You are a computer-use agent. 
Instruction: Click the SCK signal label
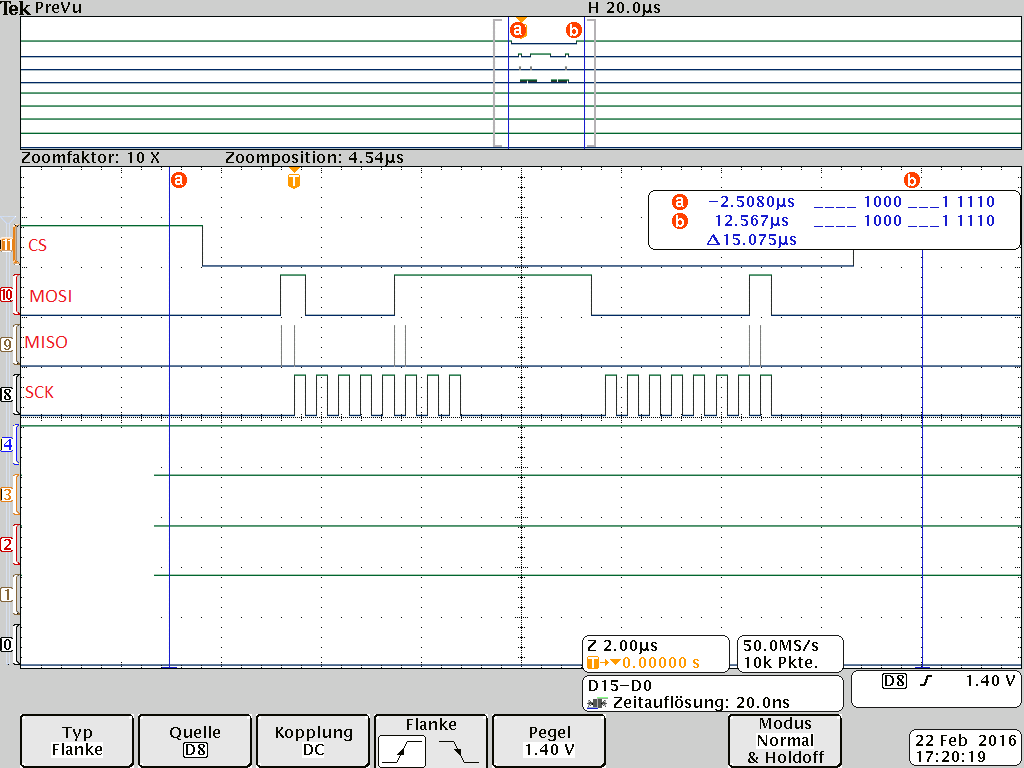coord(39,392)
